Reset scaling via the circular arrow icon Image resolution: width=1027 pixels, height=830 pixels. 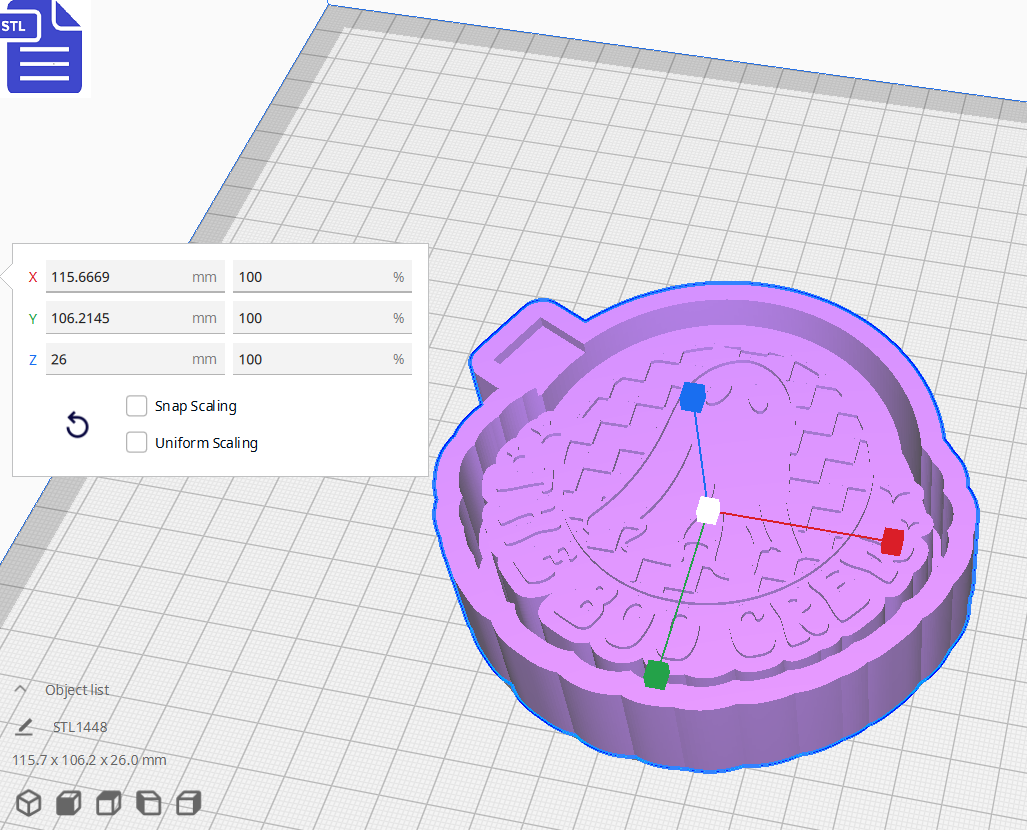pos(77,424)
